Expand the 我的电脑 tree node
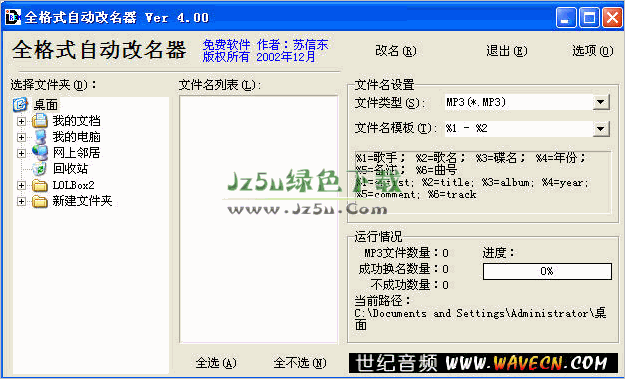 [22, 137]
